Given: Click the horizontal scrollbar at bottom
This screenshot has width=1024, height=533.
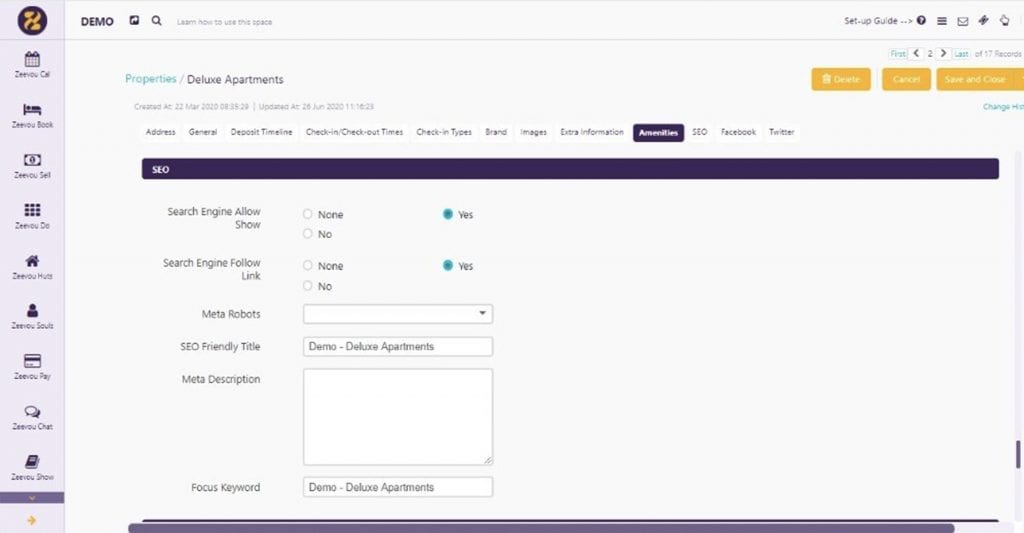Looking at the screenshot, I should [x=541, y=528].
